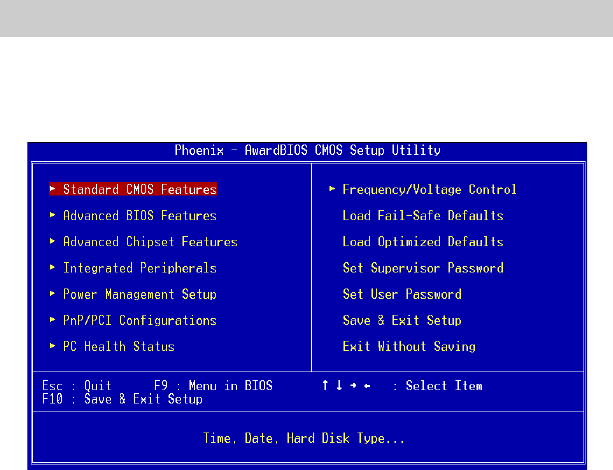Image resolution: width=613 pixels, height=470 pixels.
Task: Click the right arrow key symbol in legend
Action: (x=353, y=386)
